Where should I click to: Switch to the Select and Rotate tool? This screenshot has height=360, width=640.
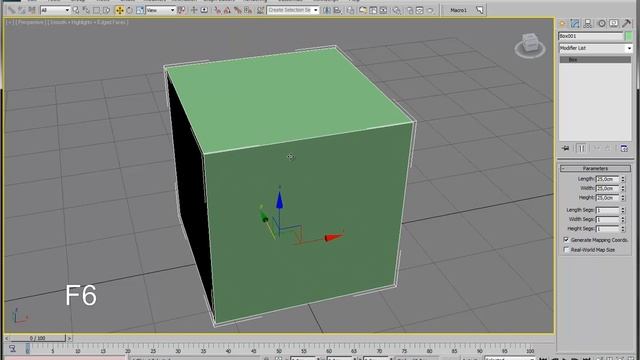pyautogui.click(x=129, y=10)
